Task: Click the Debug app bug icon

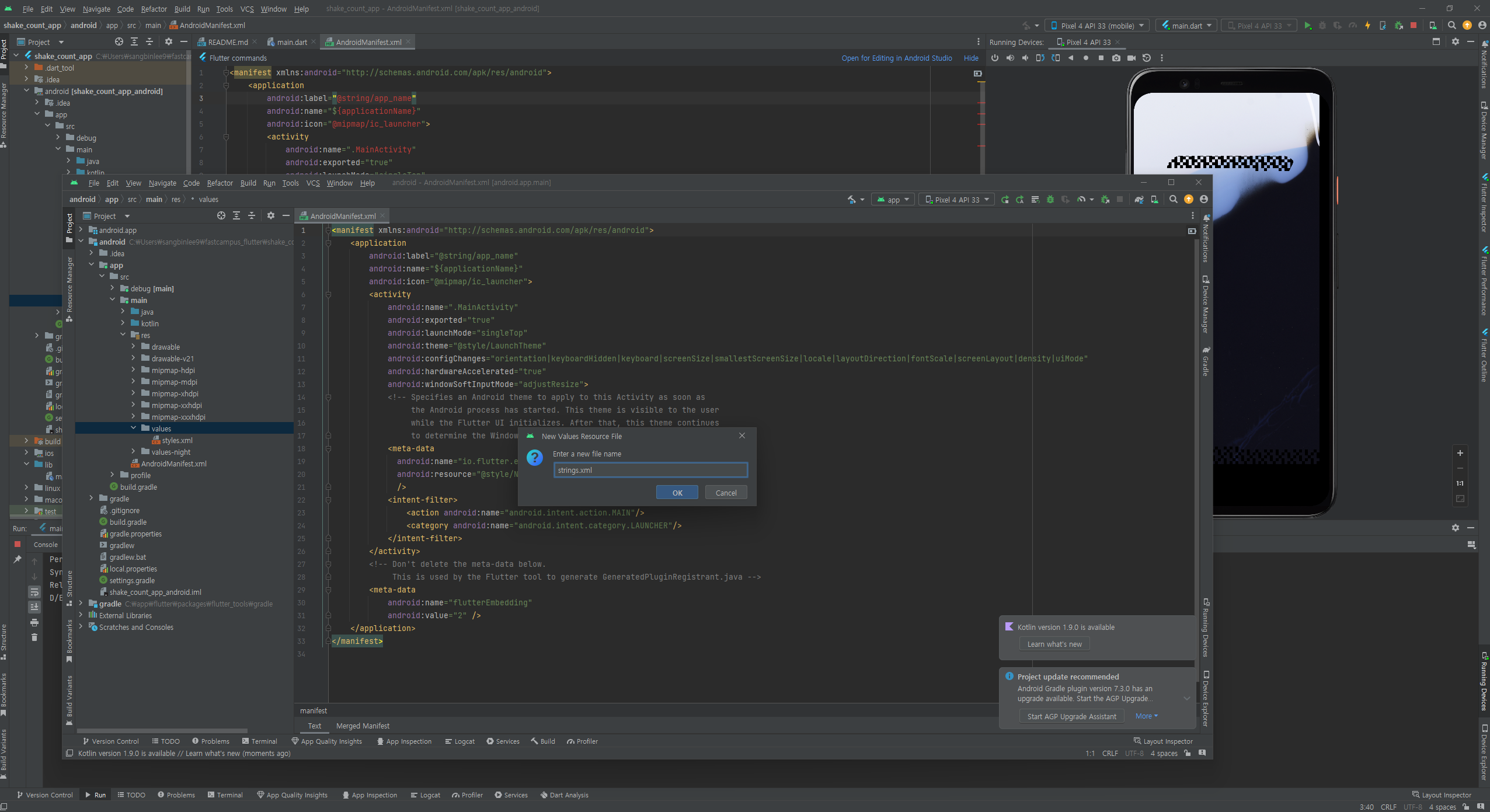Action: click(x=1050, y=200)
